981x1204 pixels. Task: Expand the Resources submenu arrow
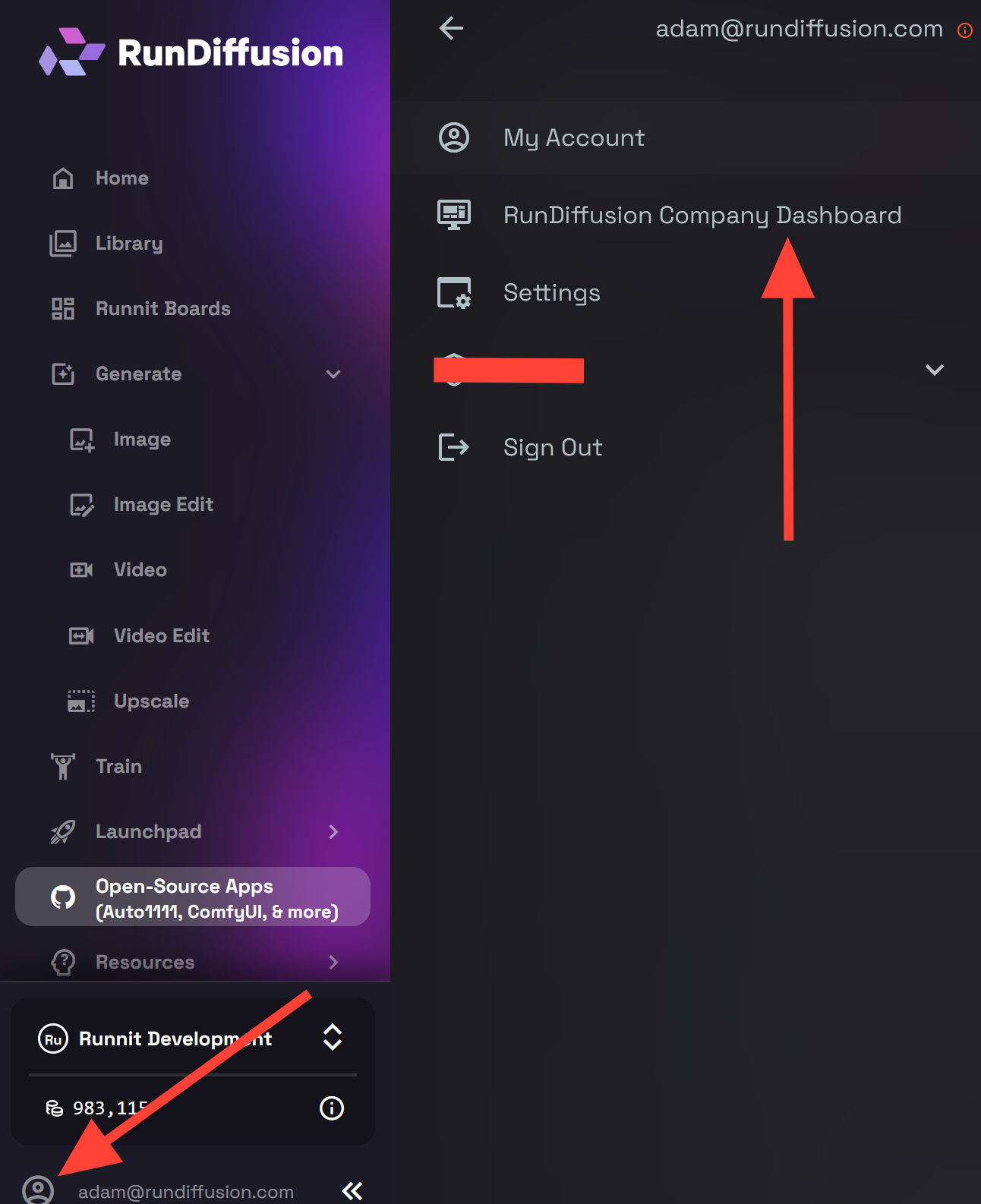[x=333, y=963]
